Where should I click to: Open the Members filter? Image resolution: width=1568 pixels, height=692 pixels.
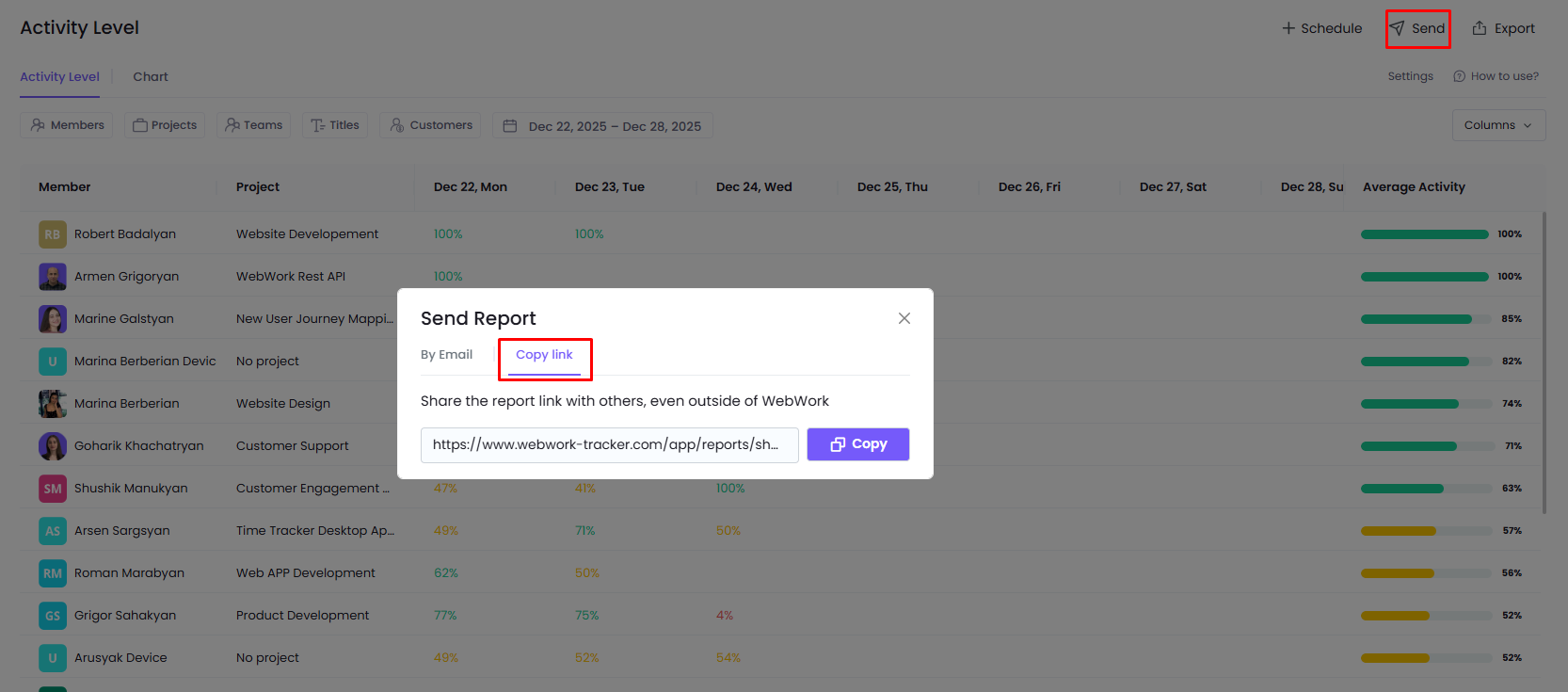pos(67,125)
